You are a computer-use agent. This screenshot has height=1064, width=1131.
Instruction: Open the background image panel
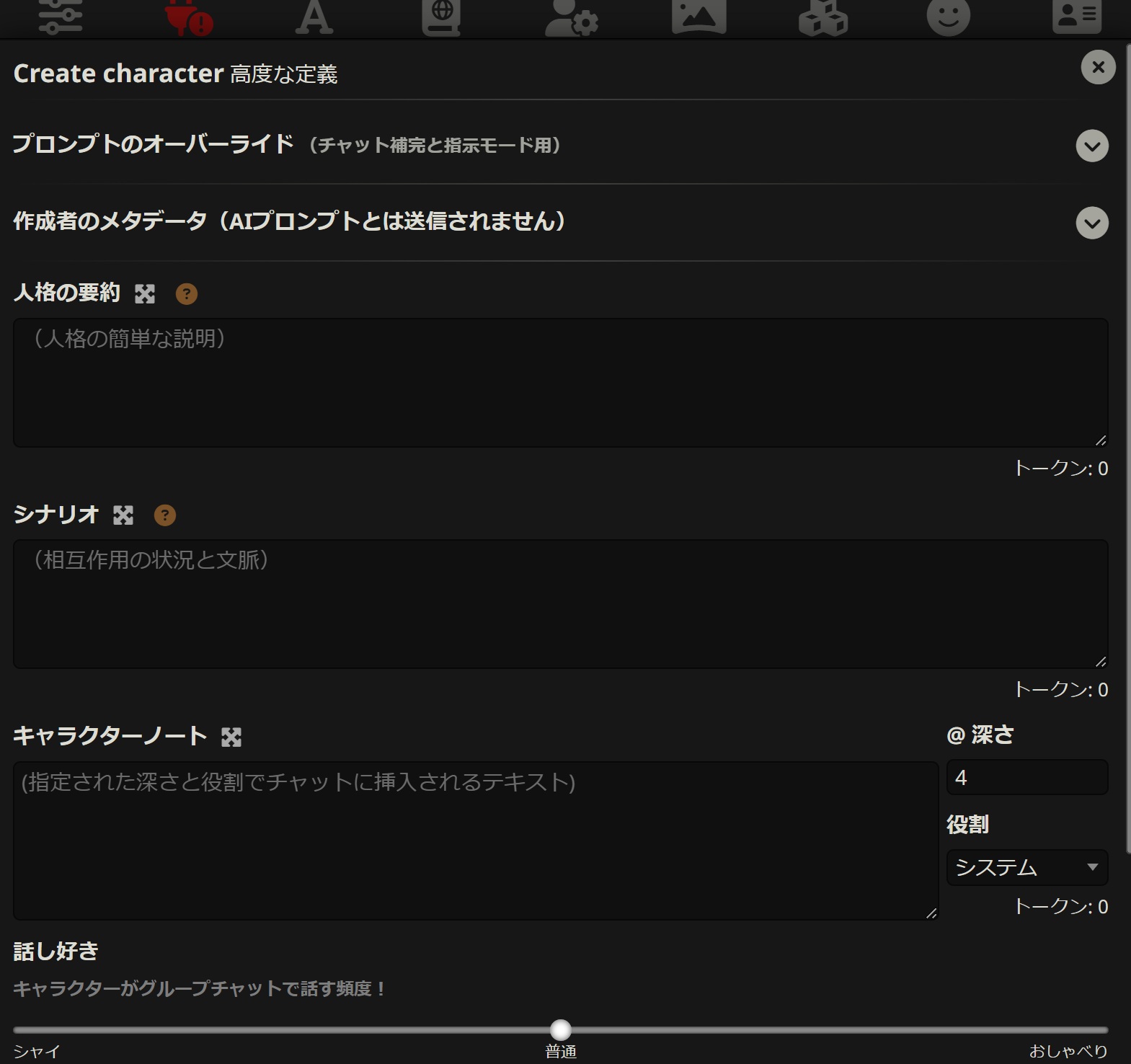(698, 17)
